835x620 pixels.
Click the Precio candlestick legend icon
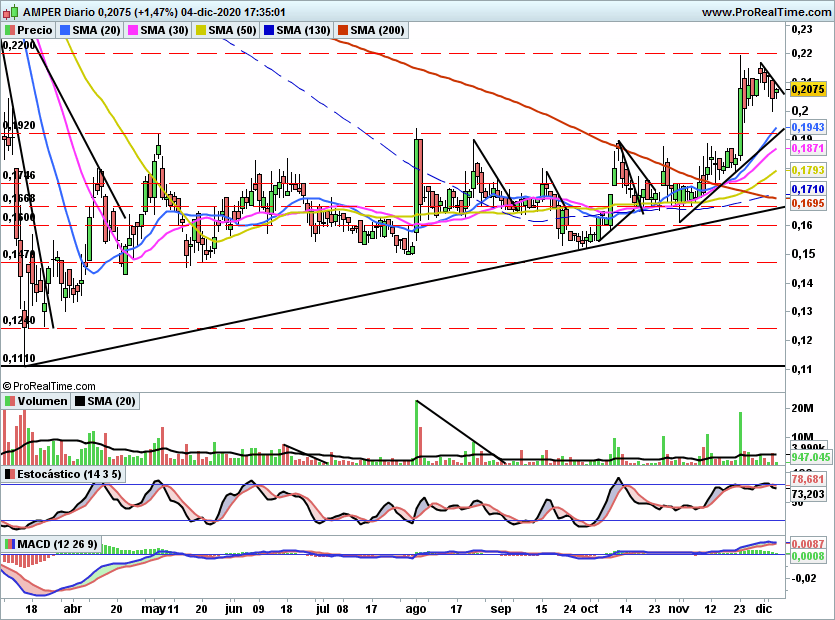point(10,30)
